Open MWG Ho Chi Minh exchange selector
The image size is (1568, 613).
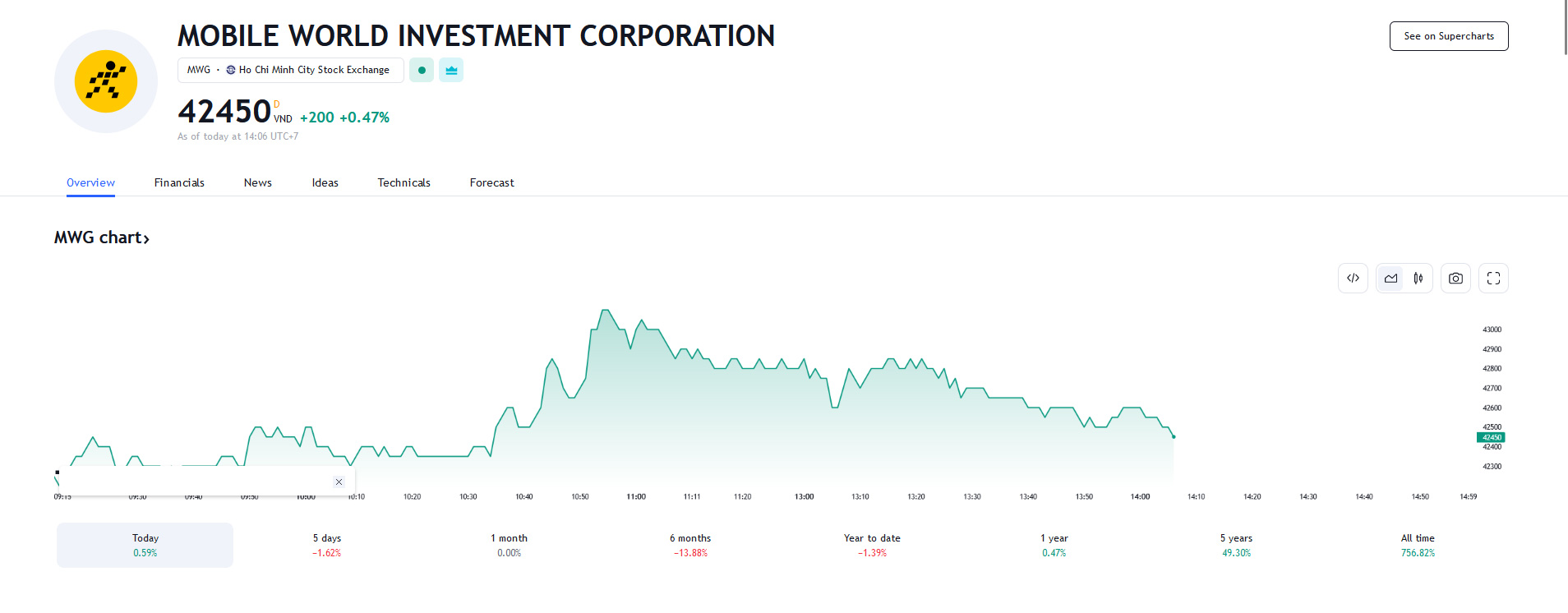click(x=290, y=71)
